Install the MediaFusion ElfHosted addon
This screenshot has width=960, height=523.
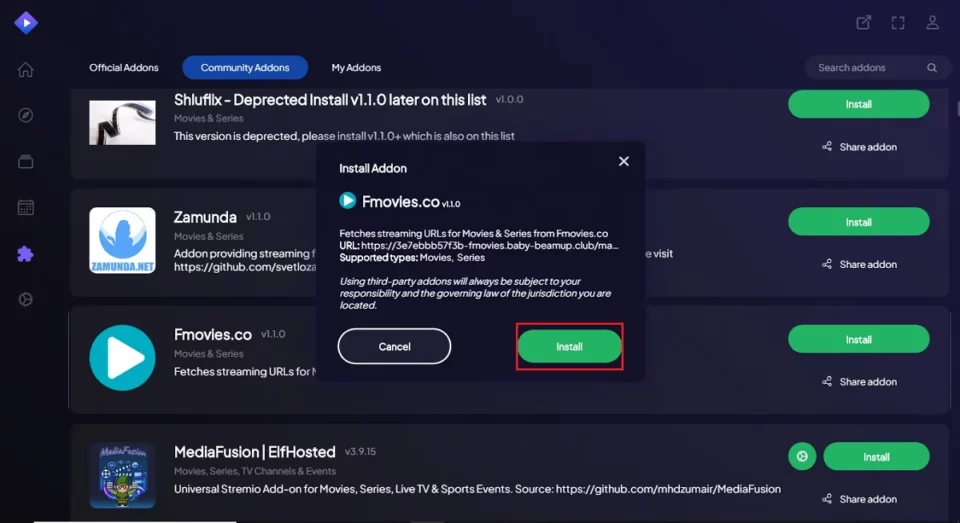[x=876, y=457]
